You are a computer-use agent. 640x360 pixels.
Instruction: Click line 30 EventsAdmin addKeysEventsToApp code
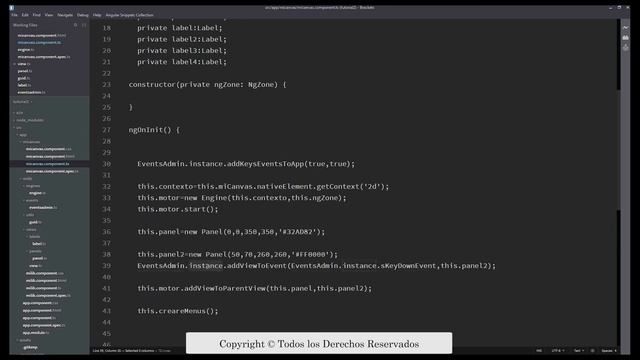246,164
